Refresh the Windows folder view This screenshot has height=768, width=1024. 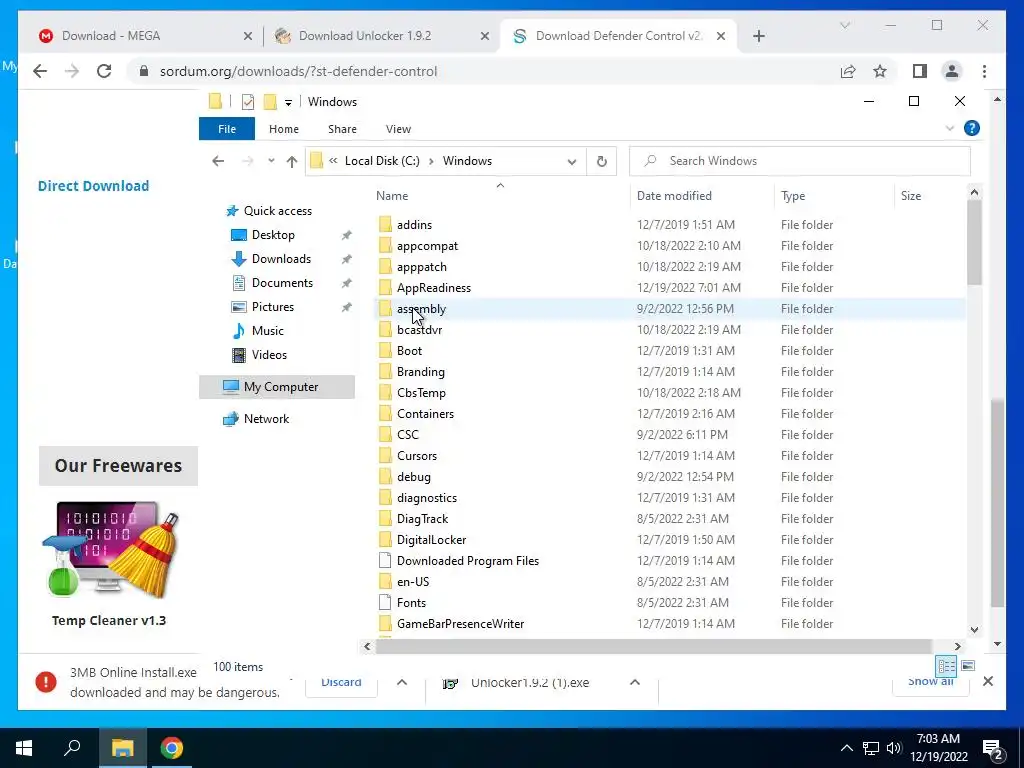pyautogui.click(x=601, y=161)
